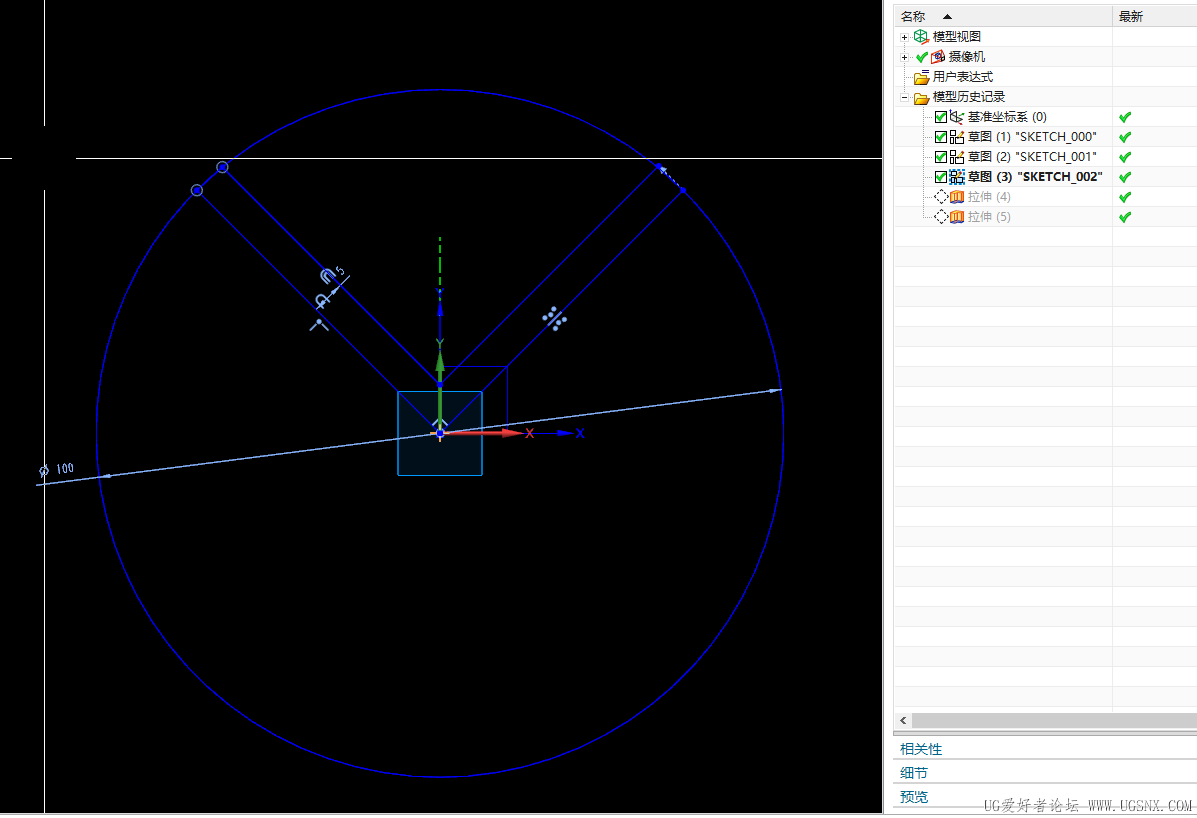1197x818 pixels.
Task: Uncheck the 草图 (3) SKETCH_002 checkbox
Action: coord(940,177)
